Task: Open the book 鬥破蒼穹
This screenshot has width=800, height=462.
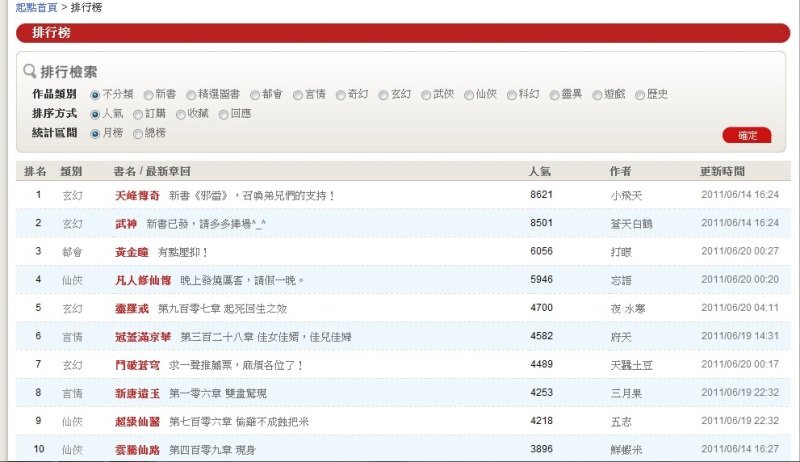Action: pyautogui.click(x=137, y=365)
